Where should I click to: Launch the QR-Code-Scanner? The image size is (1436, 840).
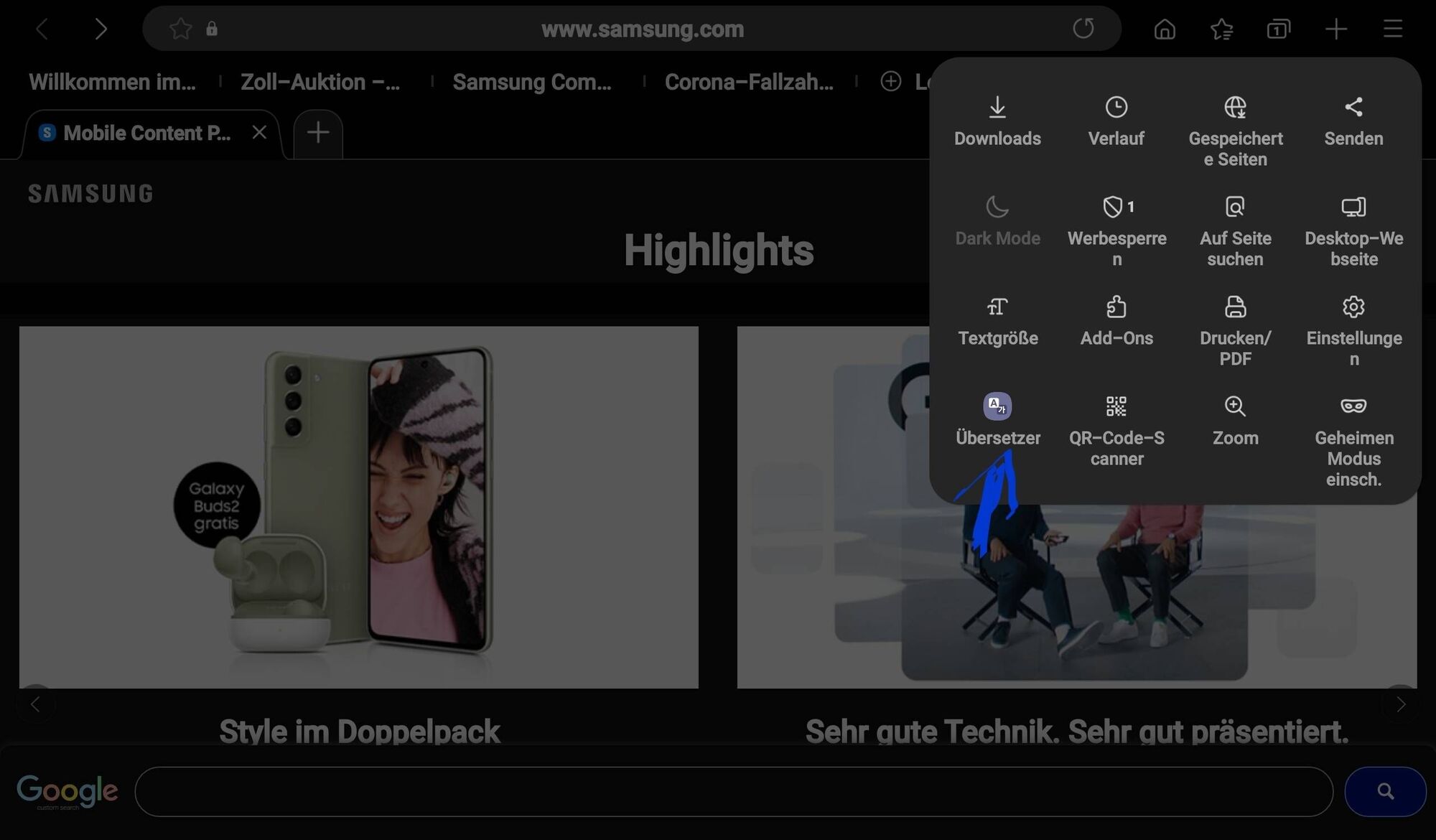1116,429
